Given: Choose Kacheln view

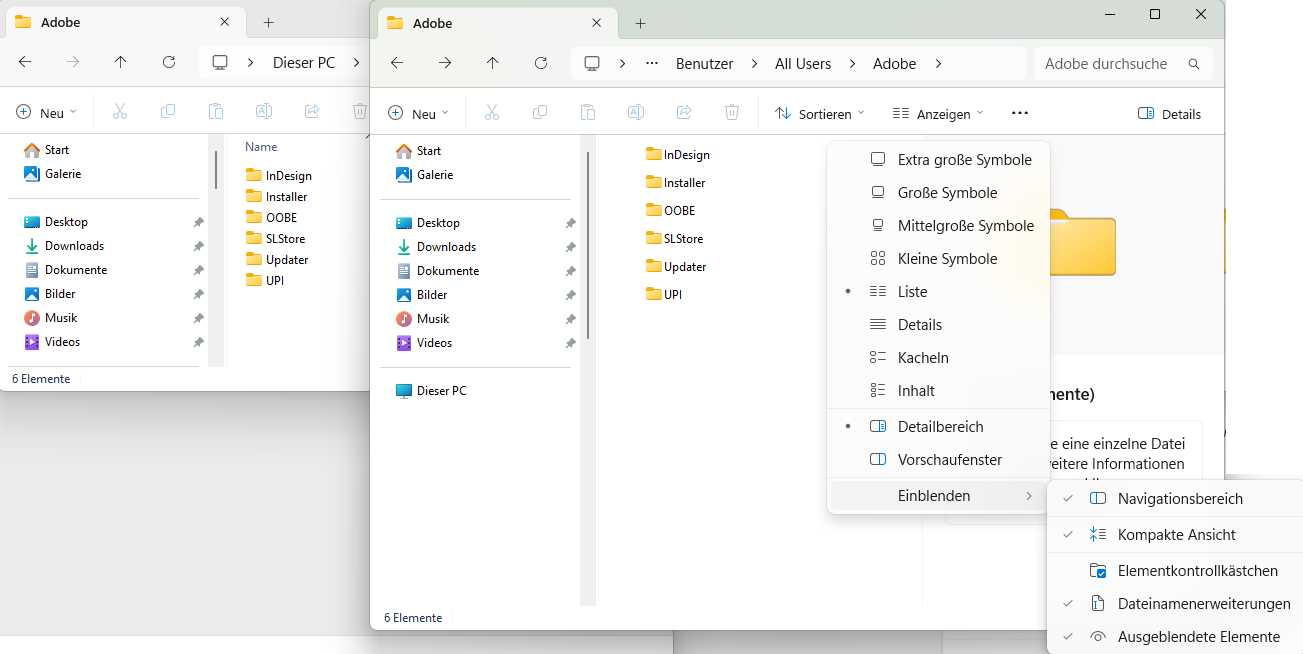Looking at the screenshot, I should click(938, 357).
